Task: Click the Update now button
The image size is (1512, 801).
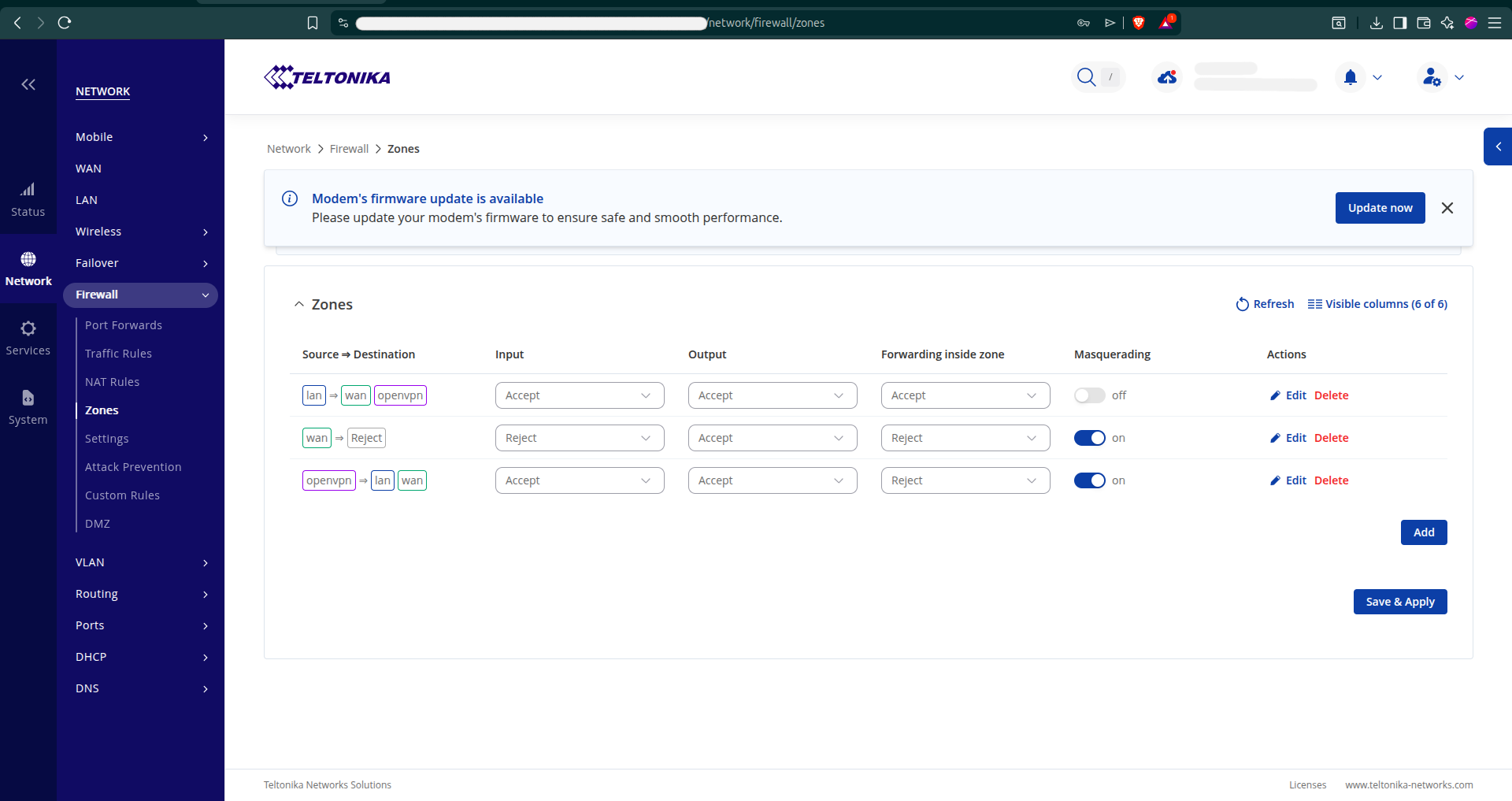Action: click(x=1380, y=208)
